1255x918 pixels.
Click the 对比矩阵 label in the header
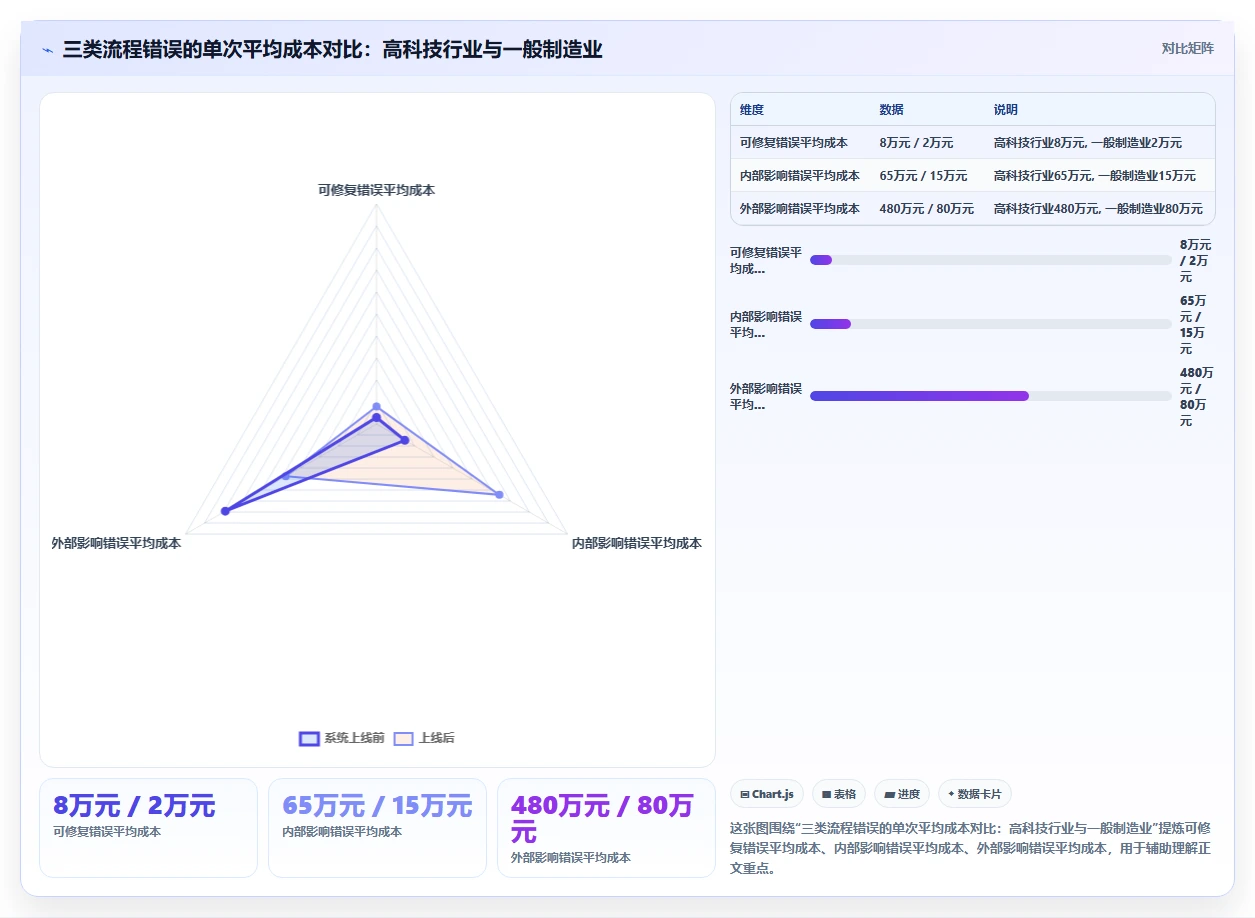click(x=1187, y=48)
